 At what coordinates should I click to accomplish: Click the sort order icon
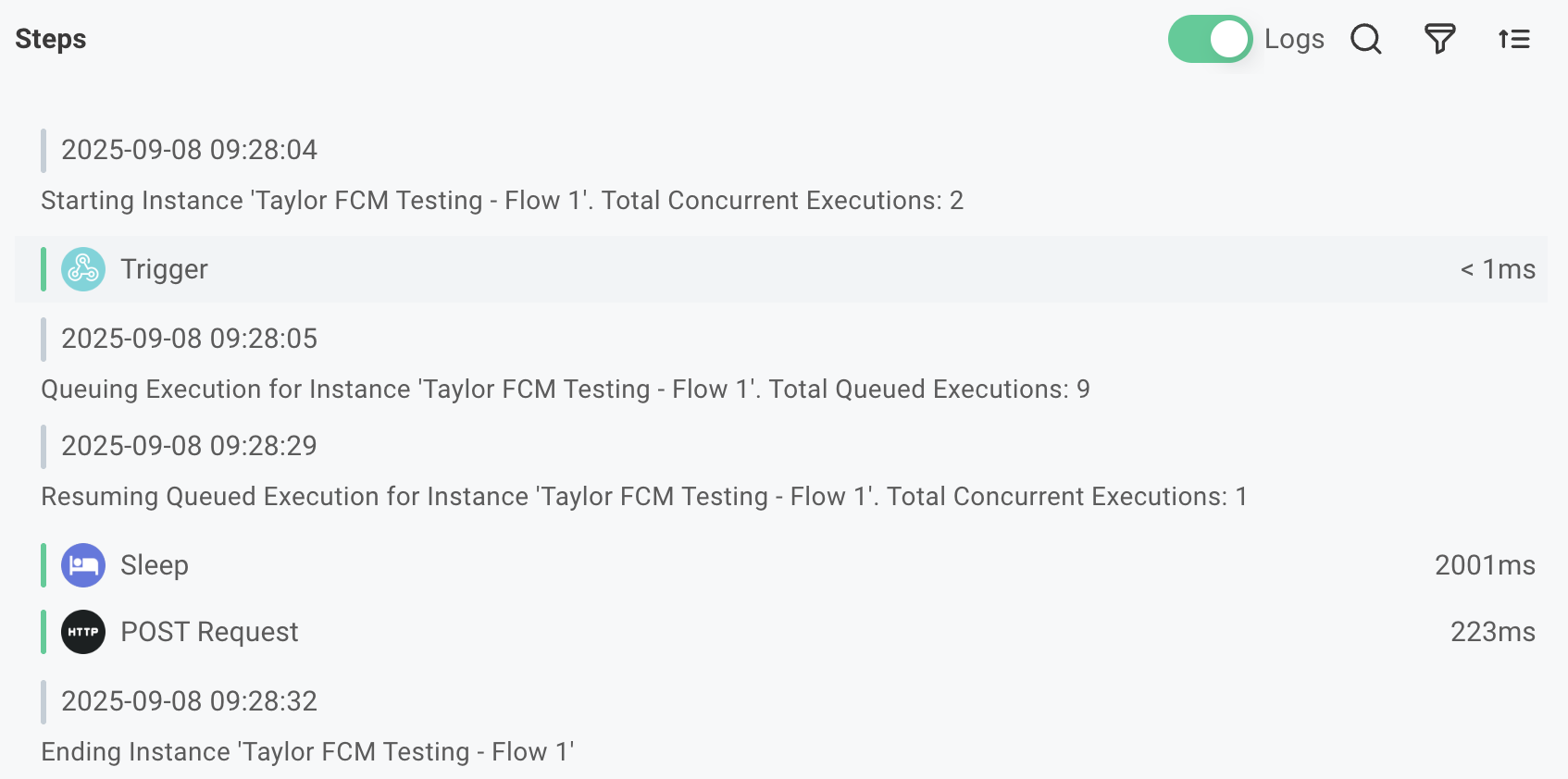pyautogui.click(x=1513, y=39)
